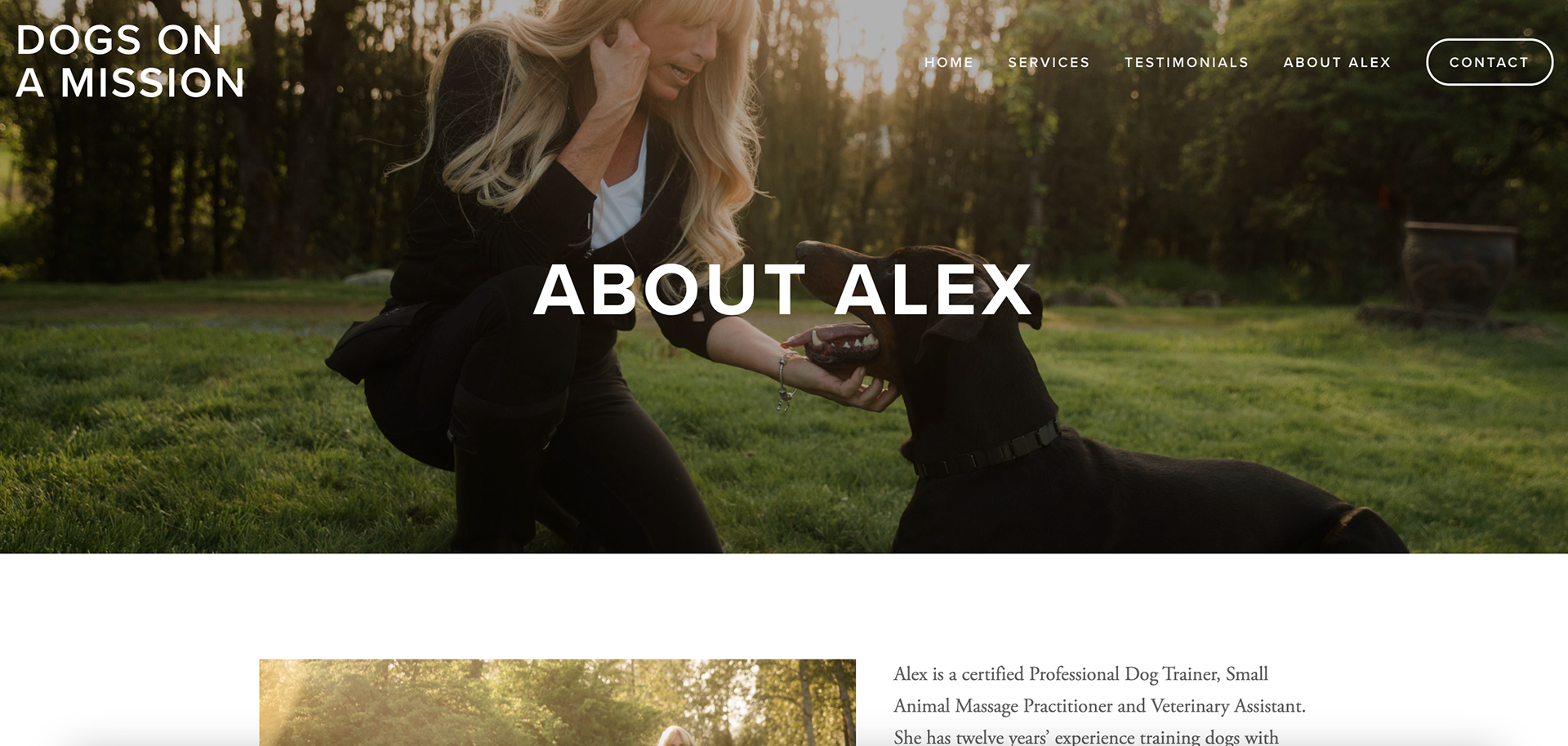This screenshot has height=746, width=1568.
Task: Open the Home navigation link
Action: coord(948,62)
